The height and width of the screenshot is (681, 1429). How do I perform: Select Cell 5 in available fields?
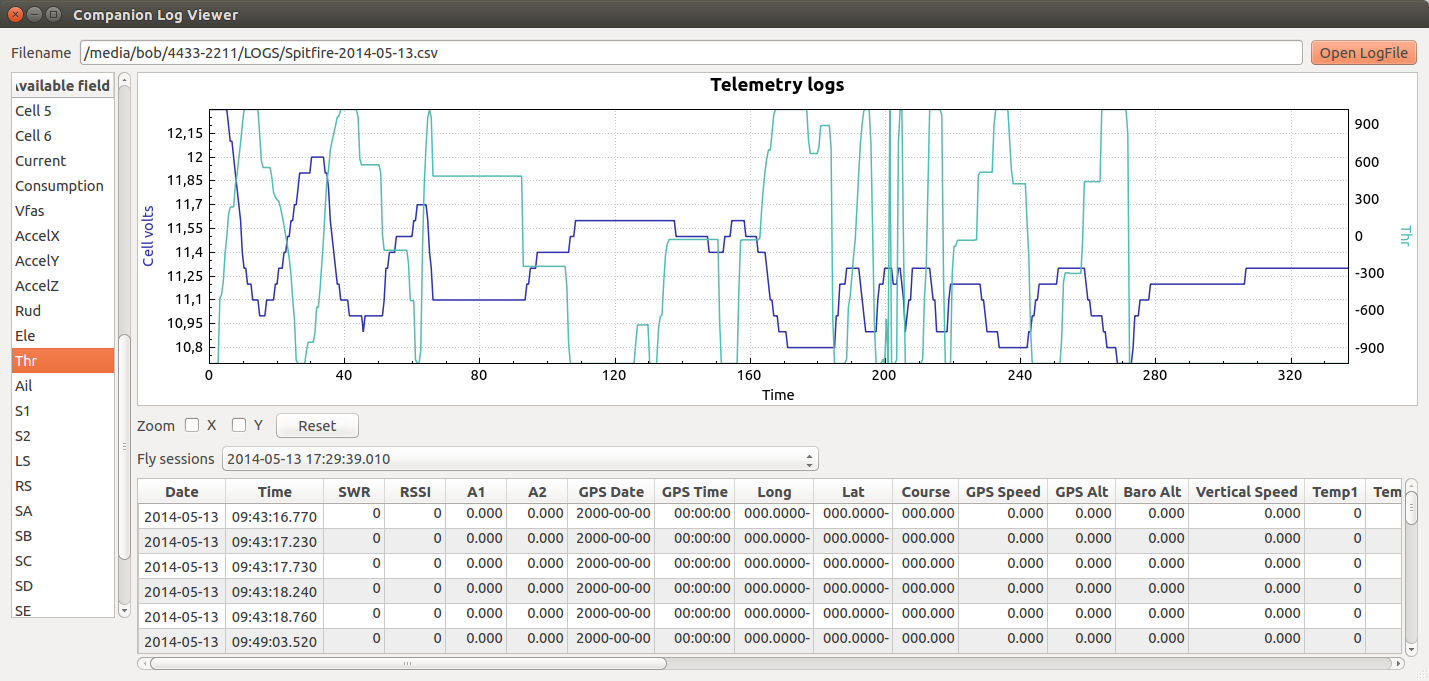63,110
